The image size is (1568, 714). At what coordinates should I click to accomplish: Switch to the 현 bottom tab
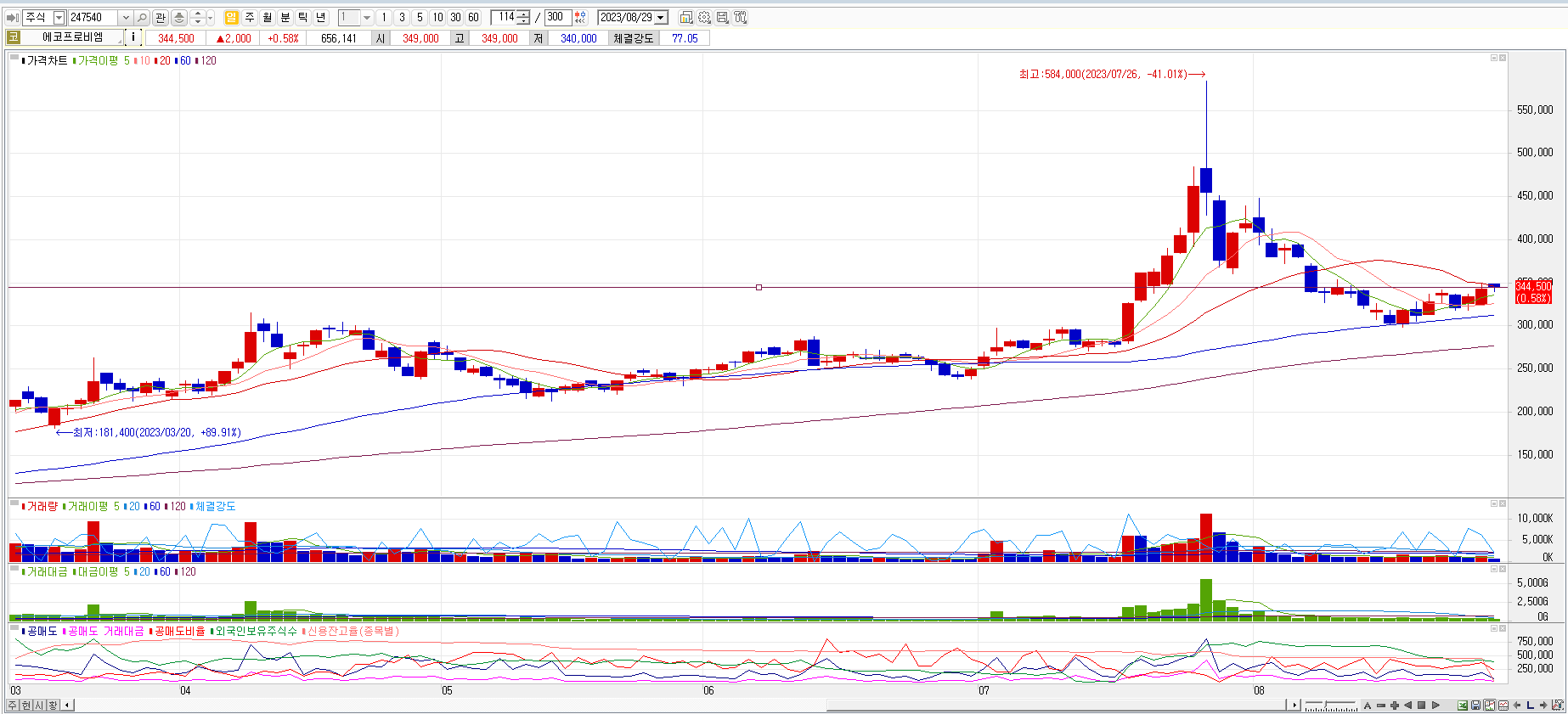tap(26, 705)
